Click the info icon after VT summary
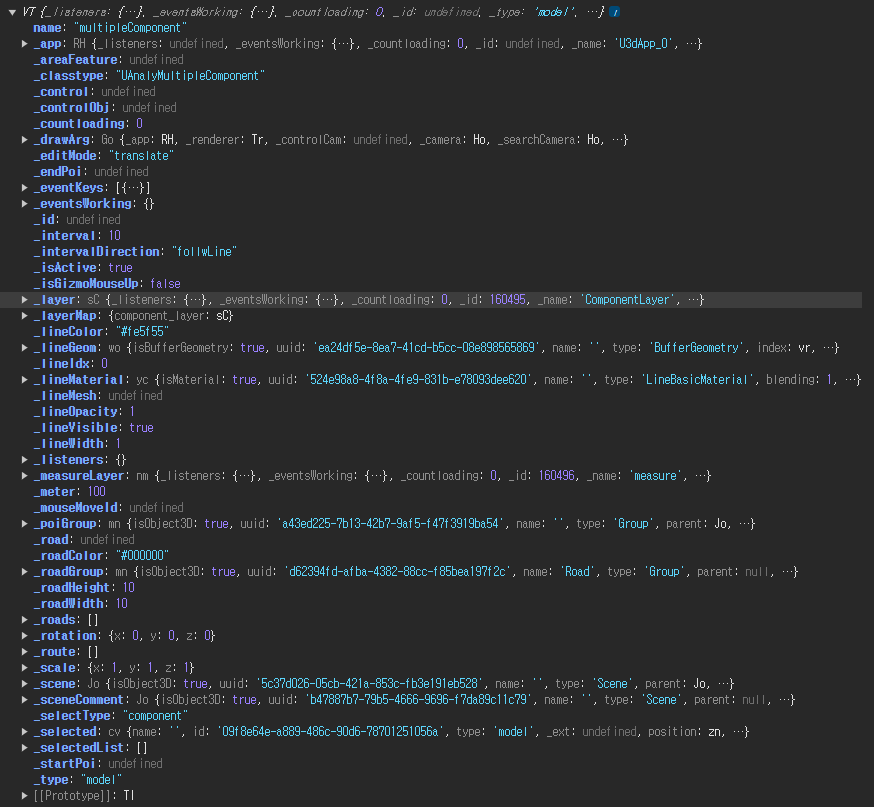Viewport: 874px width, 807px height. [614, 12]
